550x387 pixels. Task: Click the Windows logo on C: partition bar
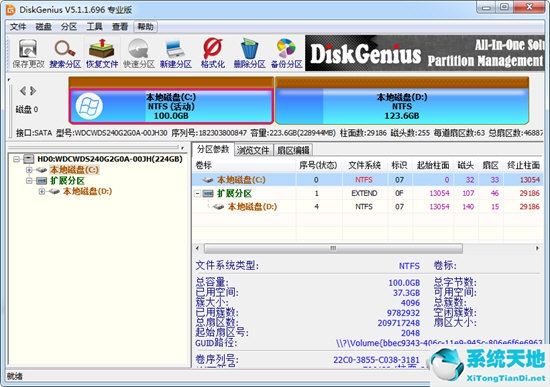89,106
